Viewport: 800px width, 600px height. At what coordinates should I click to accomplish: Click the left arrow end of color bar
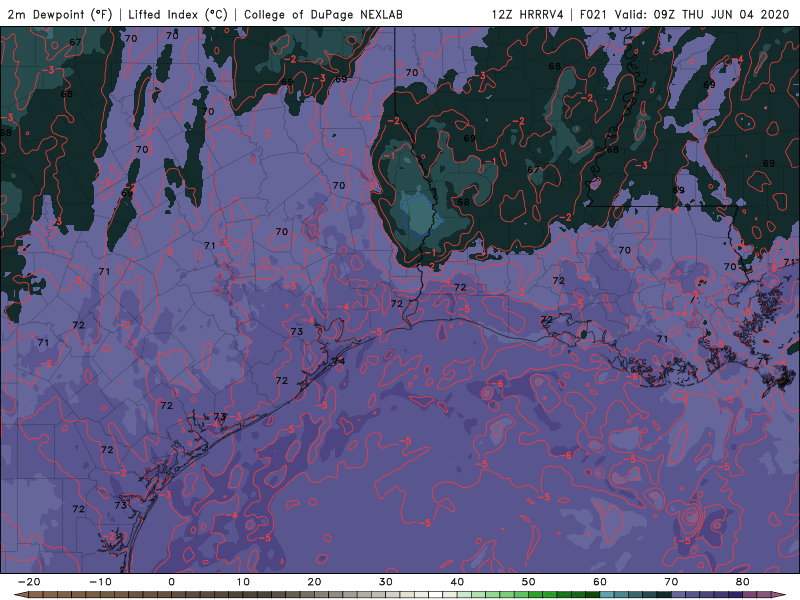click(x=21, y=595)
